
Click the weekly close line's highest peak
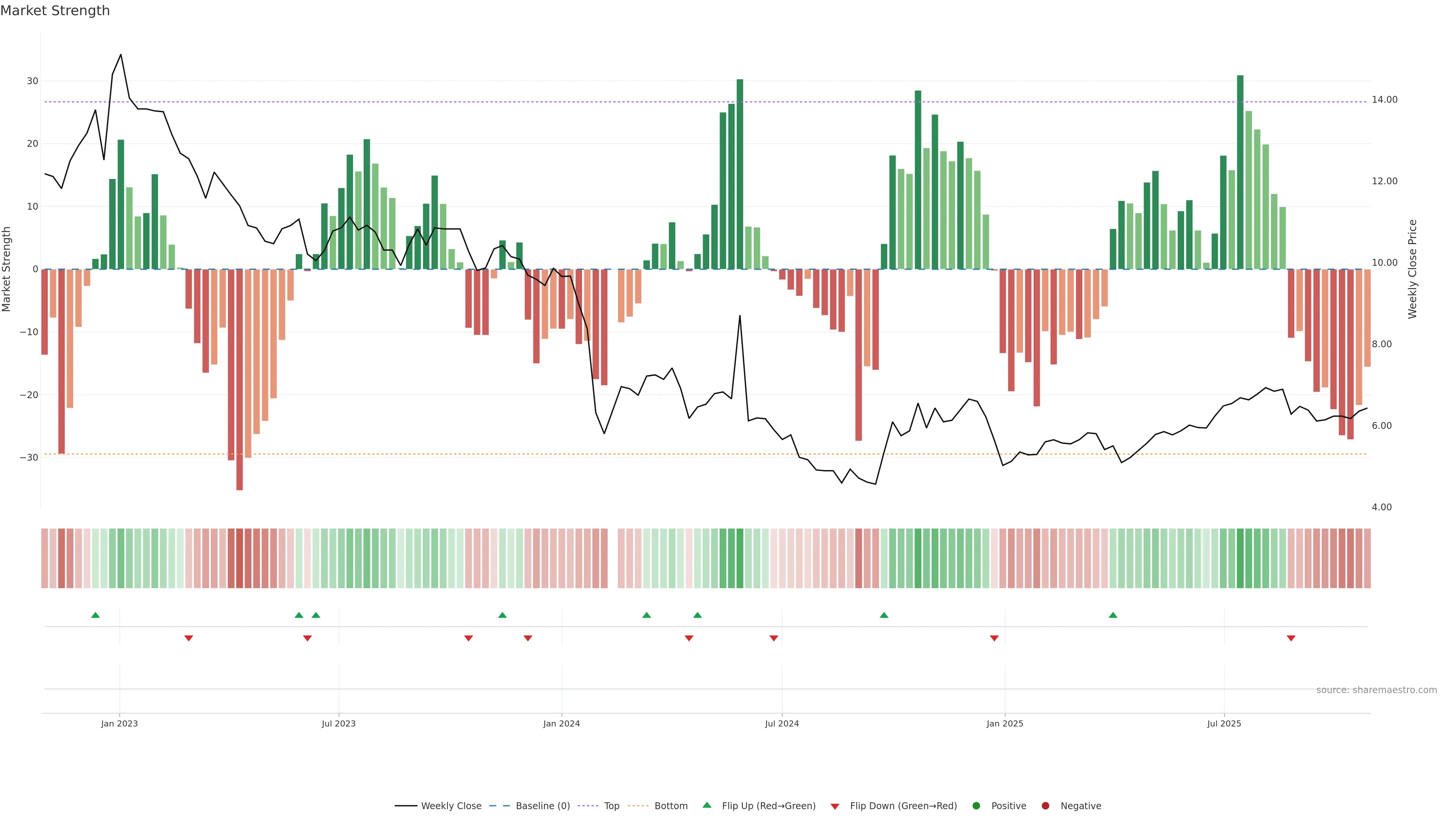tap(121, 55)
